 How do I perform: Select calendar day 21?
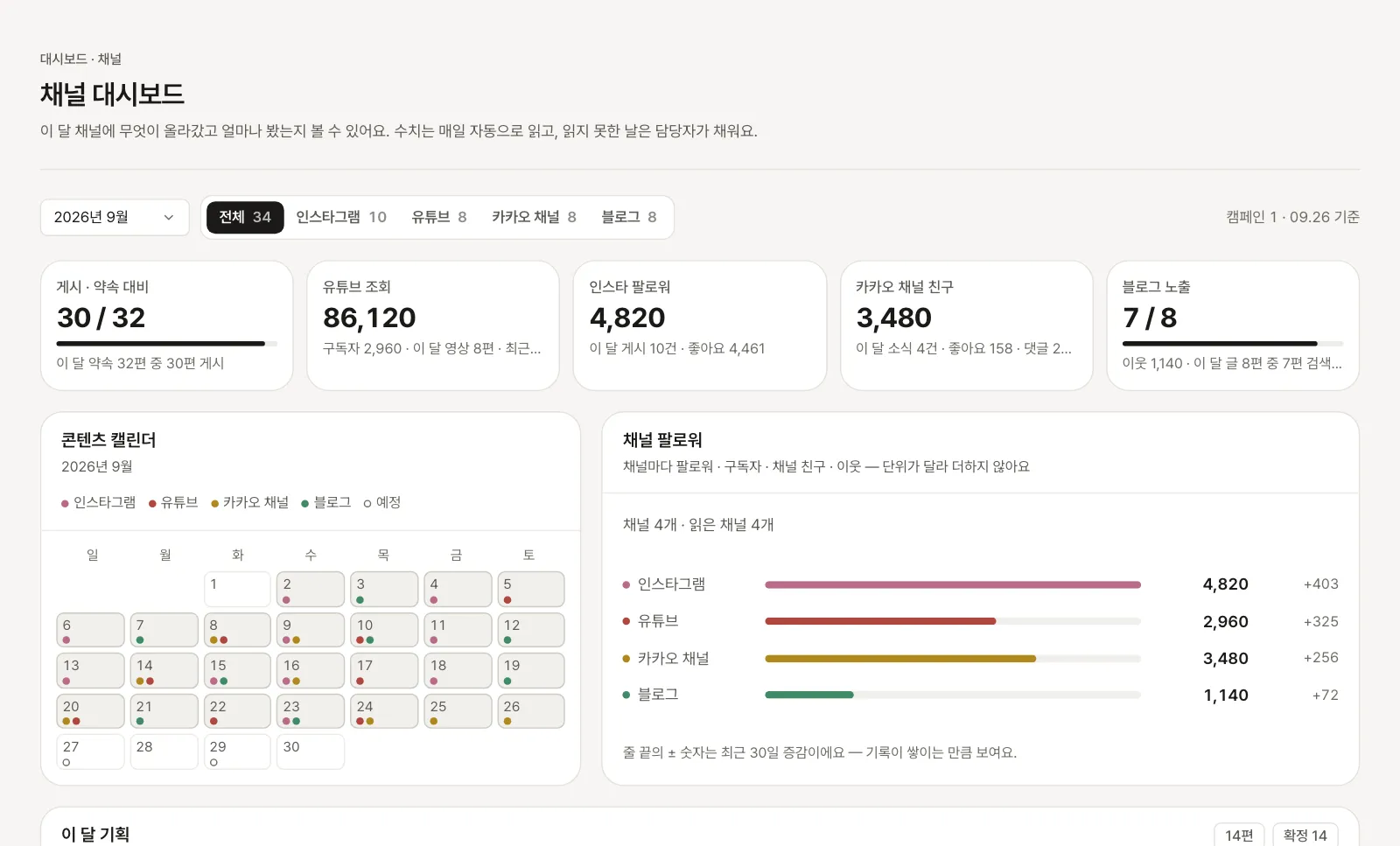coord(164,711)
